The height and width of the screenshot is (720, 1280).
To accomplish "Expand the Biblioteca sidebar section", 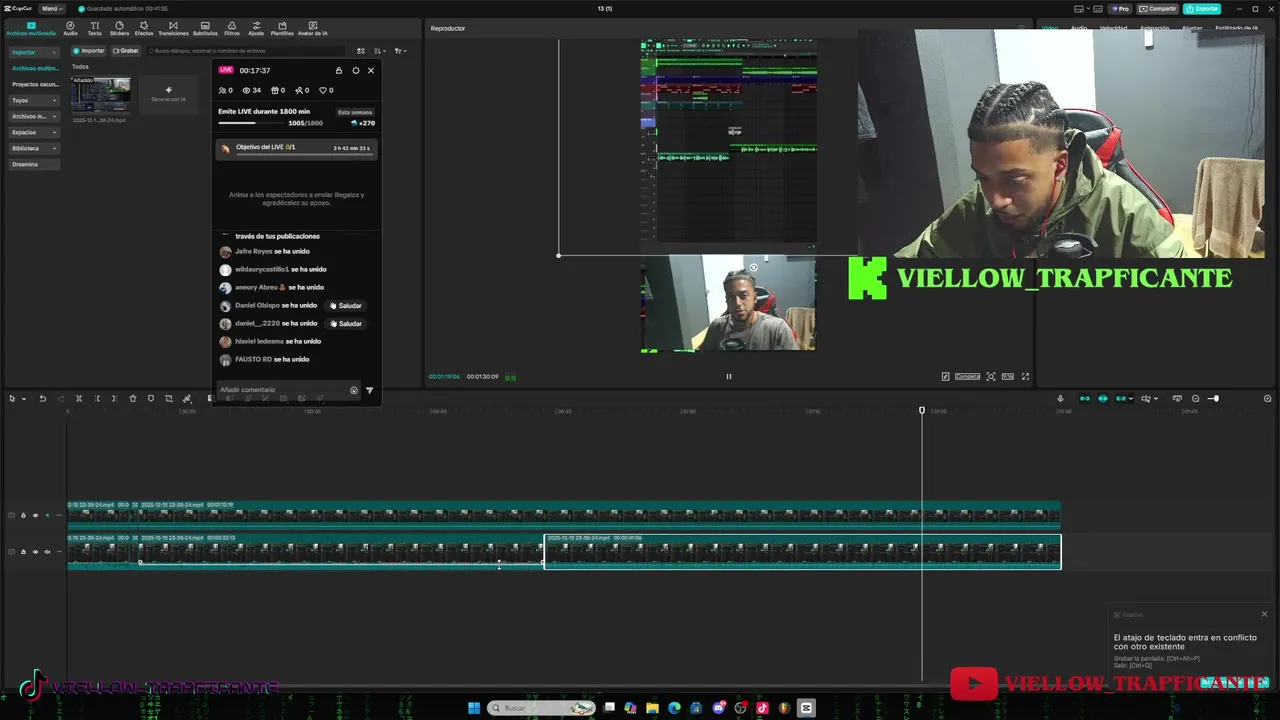I will pos(34,148).
